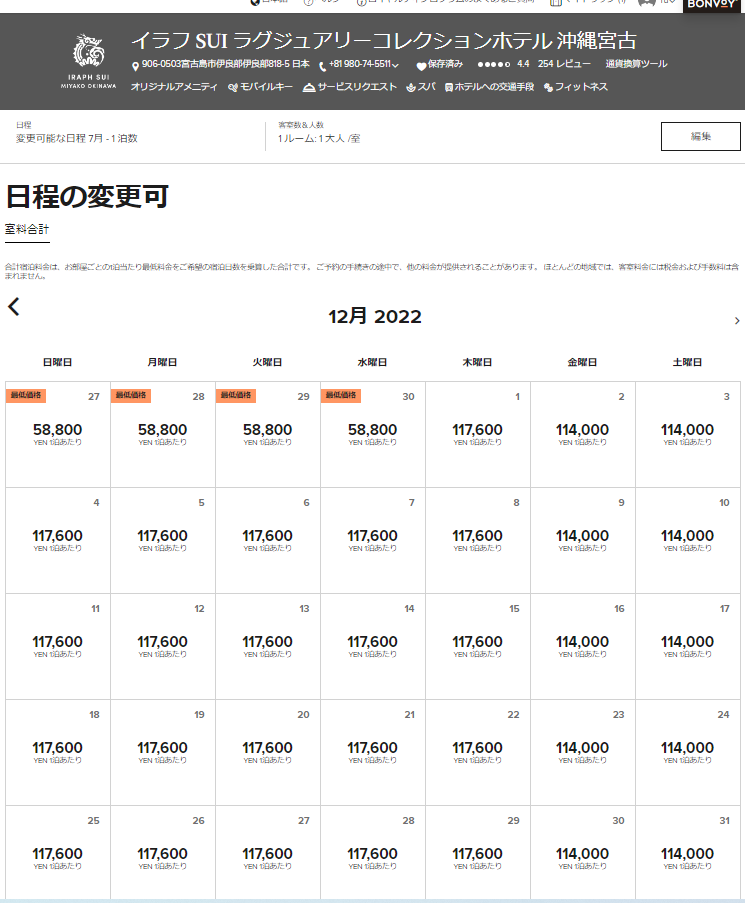Open Service Request option
Viewport: 745px width, 903px height.
tap(350, 87)
